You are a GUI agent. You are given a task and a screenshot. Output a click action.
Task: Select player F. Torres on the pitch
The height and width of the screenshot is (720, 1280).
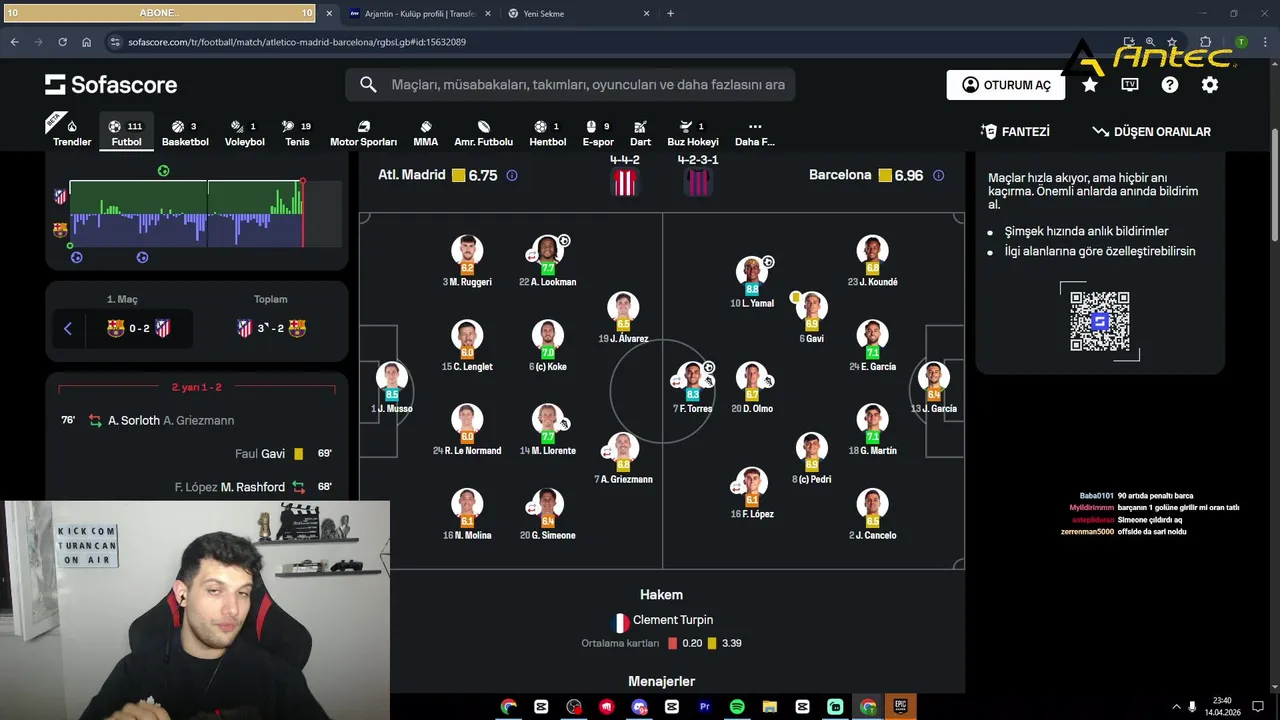tap(692, 388)
